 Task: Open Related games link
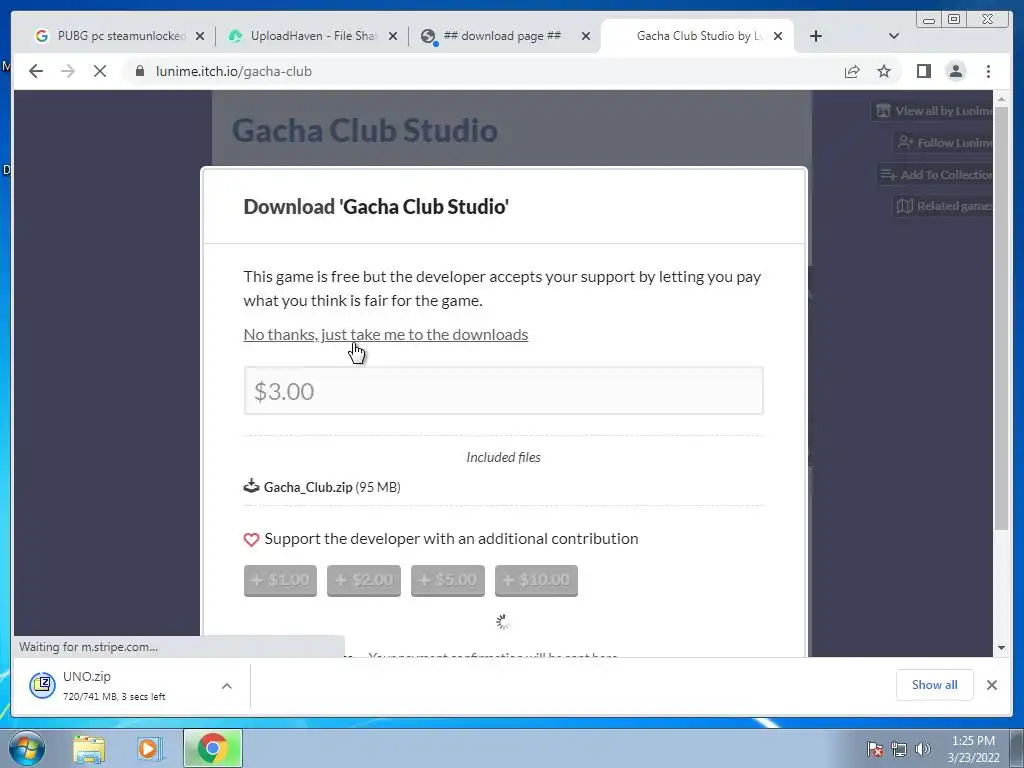[944, 206]
